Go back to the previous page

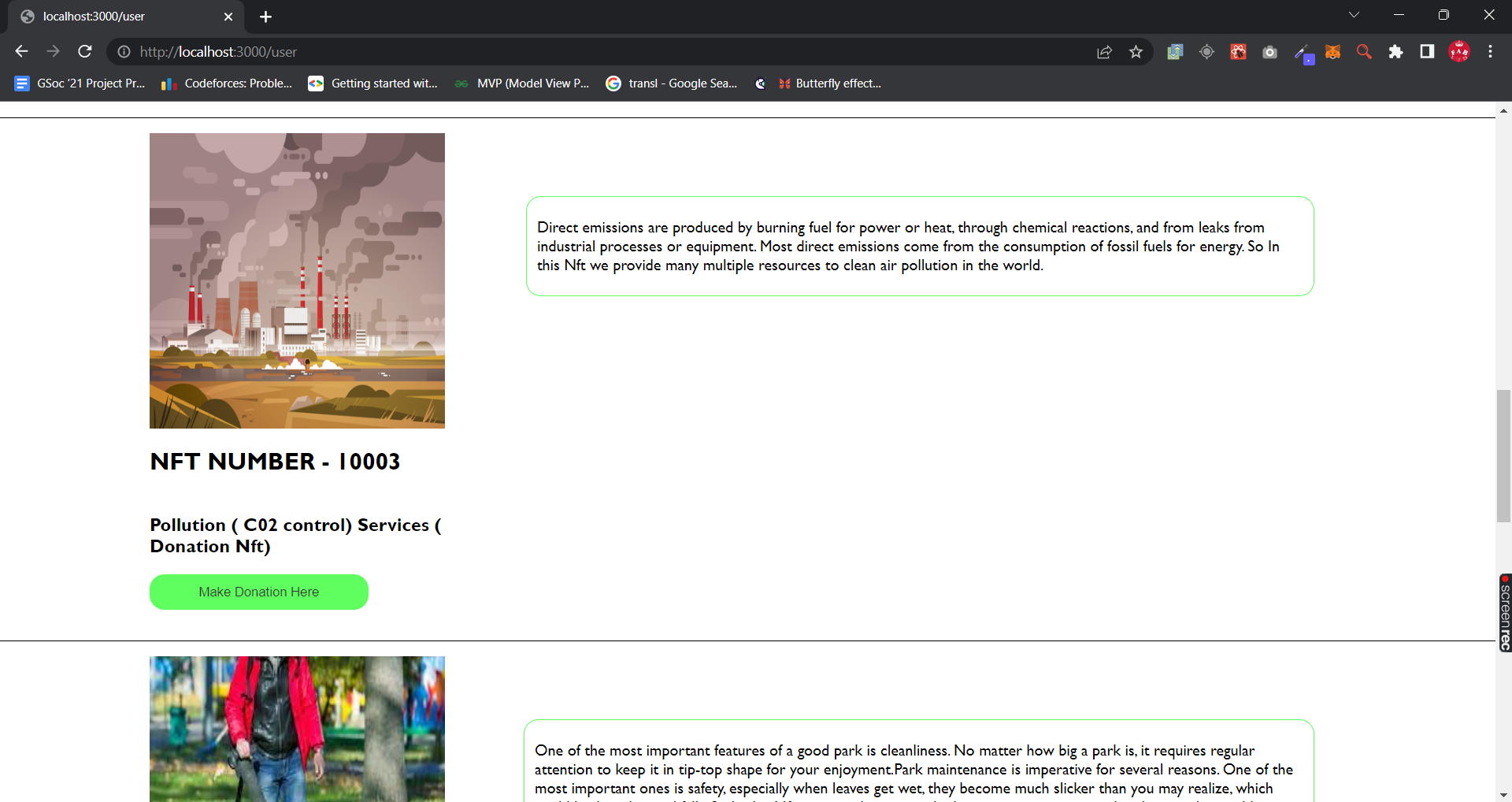click(21, 51)
